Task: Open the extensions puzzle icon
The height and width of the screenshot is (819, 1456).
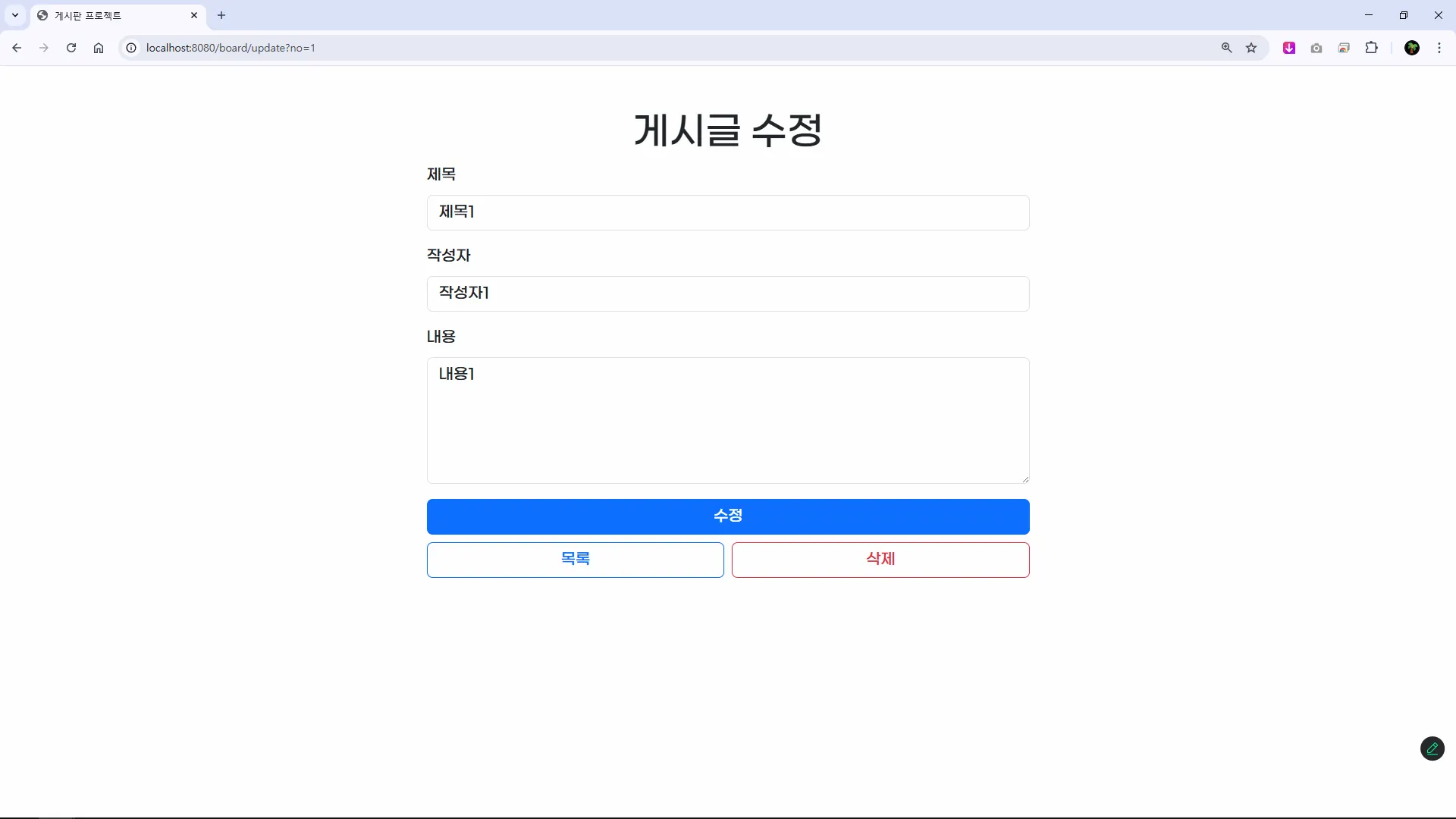Action: (1371, 48)
